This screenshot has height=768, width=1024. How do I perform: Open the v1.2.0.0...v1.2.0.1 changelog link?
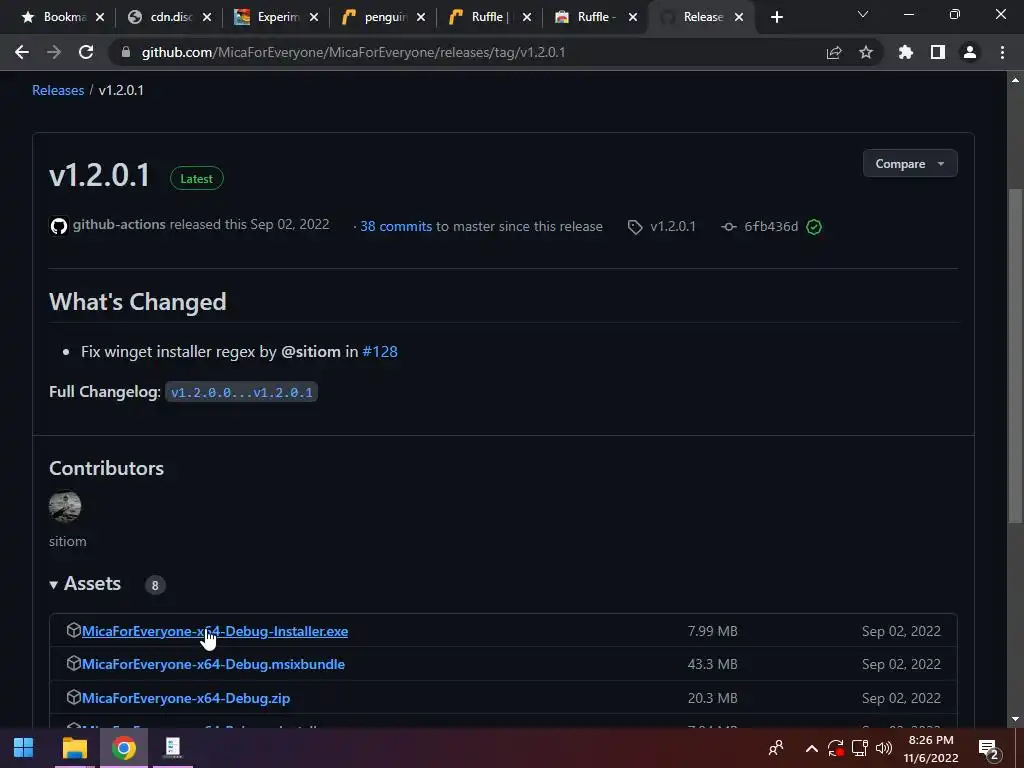(x=242, y=392)
